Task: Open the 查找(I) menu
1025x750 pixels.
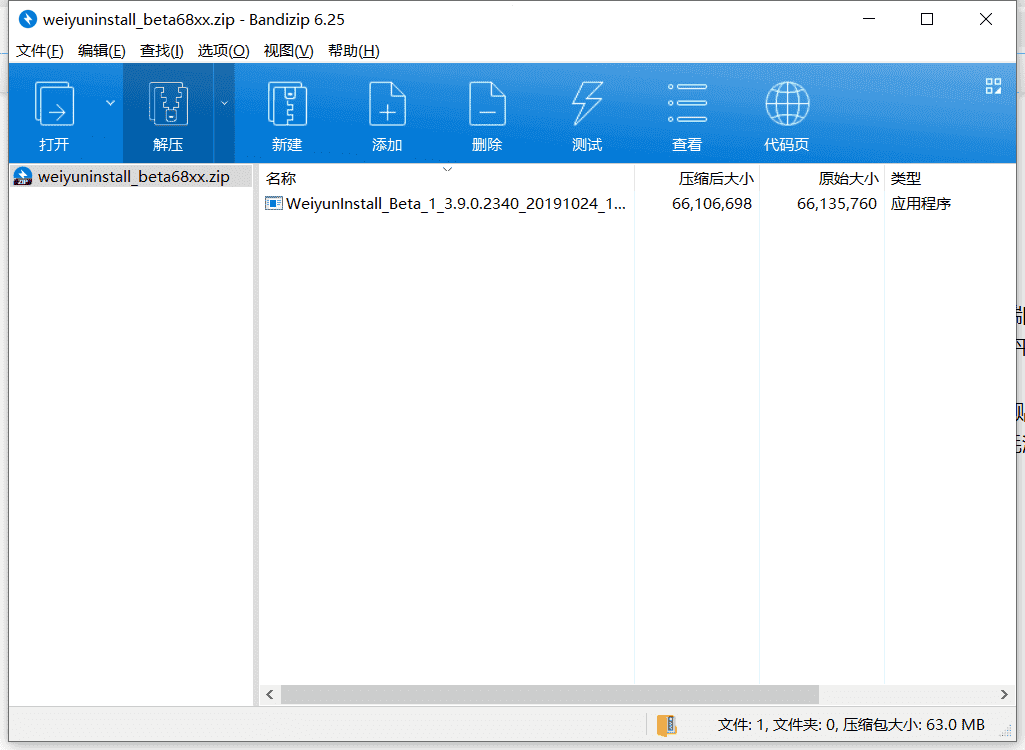Action: [x=161, y=50]
